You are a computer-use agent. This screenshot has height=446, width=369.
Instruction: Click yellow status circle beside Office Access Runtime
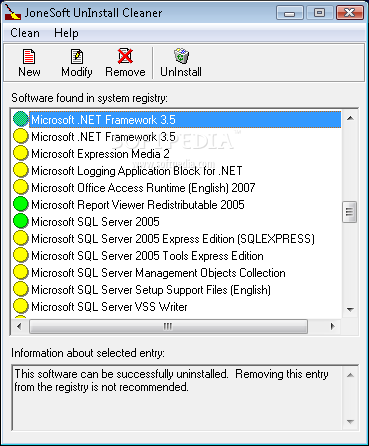pos(21,187)
